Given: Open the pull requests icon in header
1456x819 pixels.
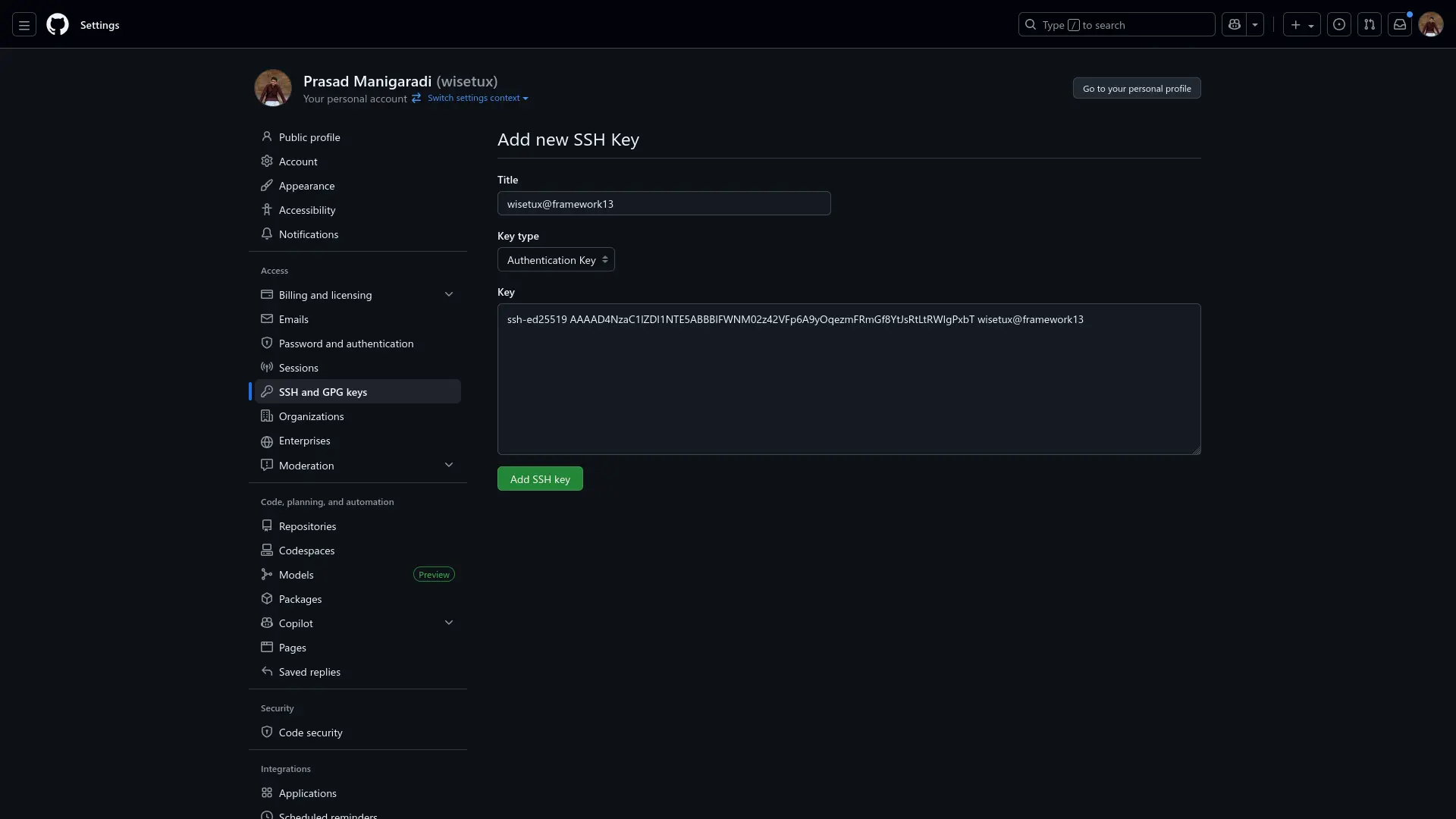Looking at the screenshot, I should 1370,25.
